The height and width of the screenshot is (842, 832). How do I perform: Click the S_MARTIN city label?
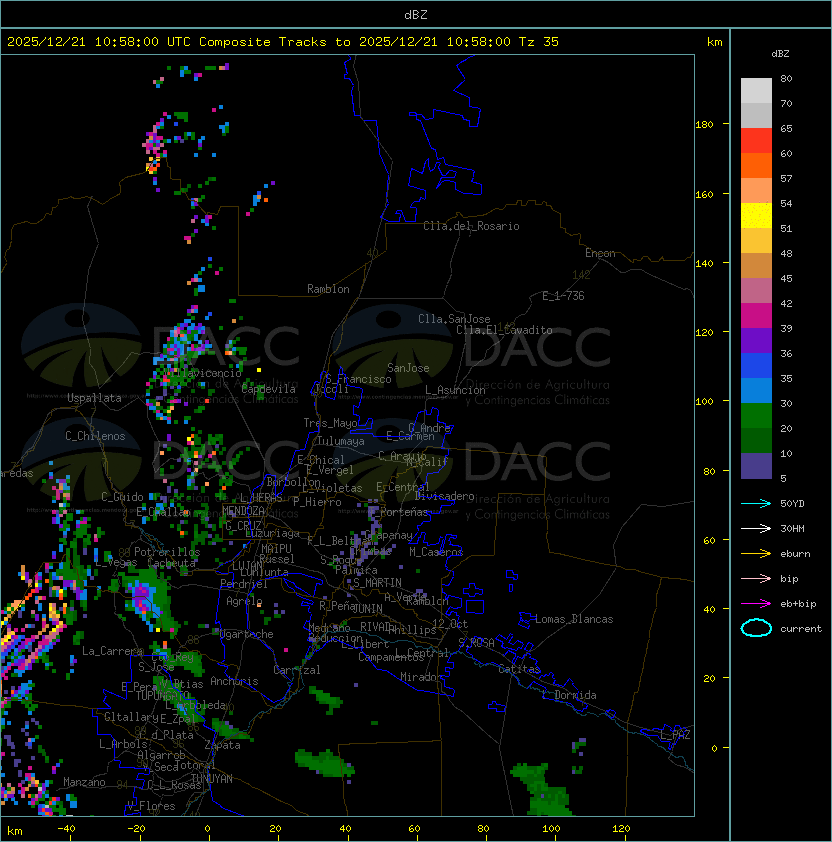pyautogui.click(x=377, y=583)
